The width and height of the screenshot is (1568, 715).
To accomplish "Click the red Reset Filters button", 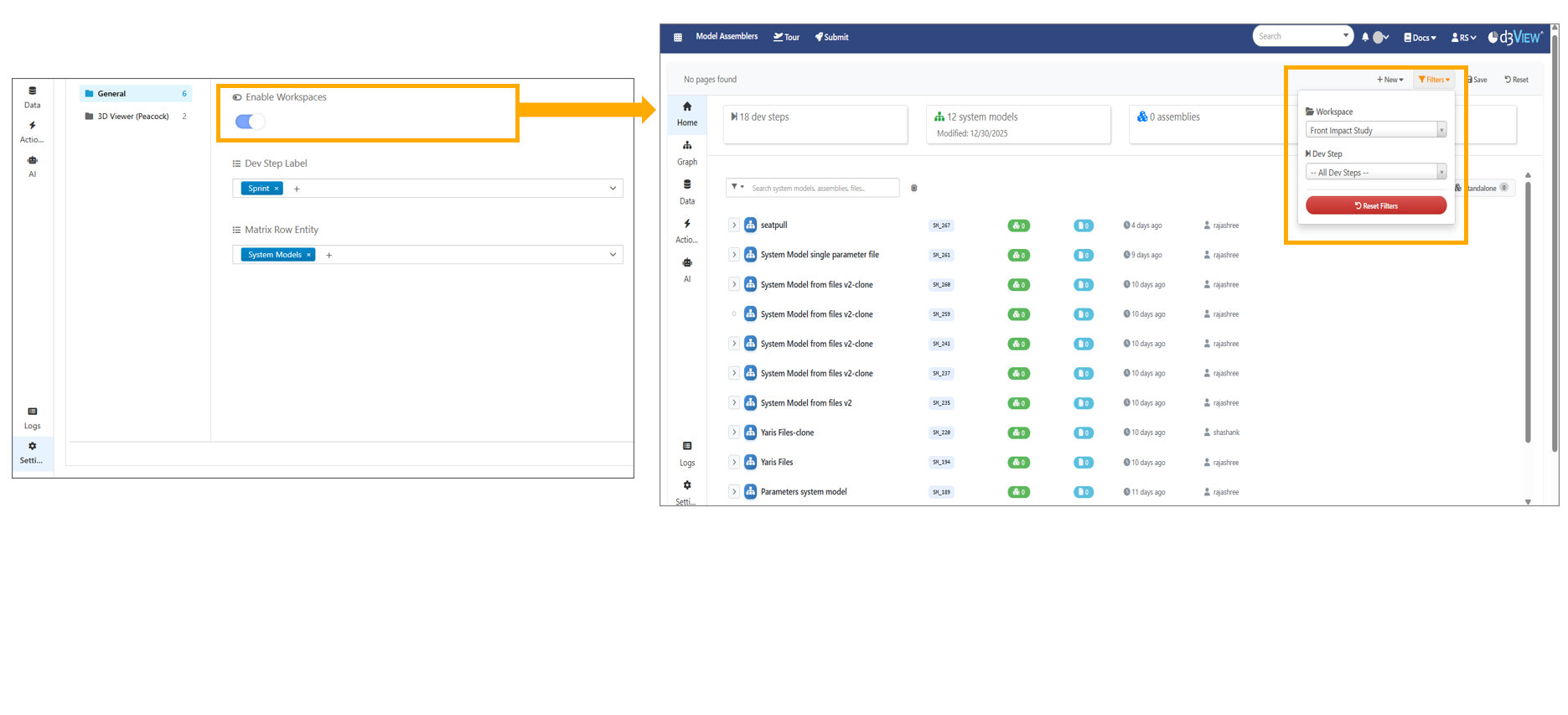I will pos(1375,205).
